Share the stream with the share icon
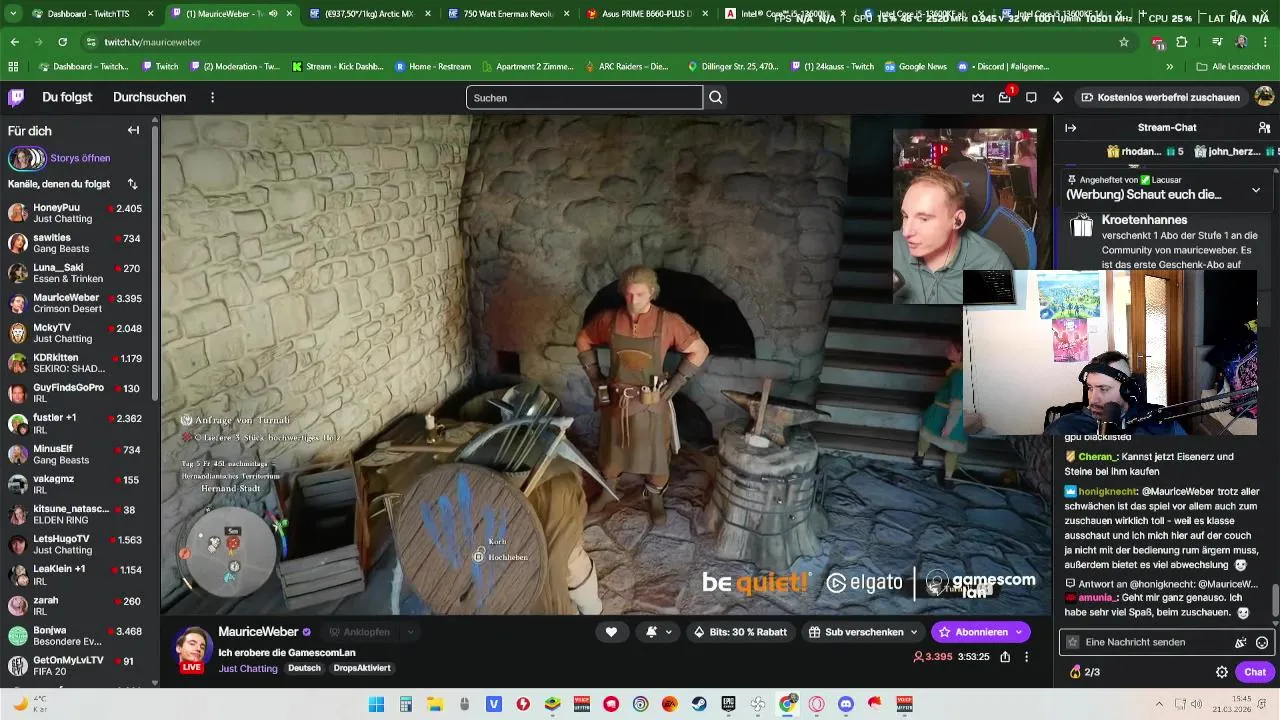1280x720 pixels. tap(1005, 657)
